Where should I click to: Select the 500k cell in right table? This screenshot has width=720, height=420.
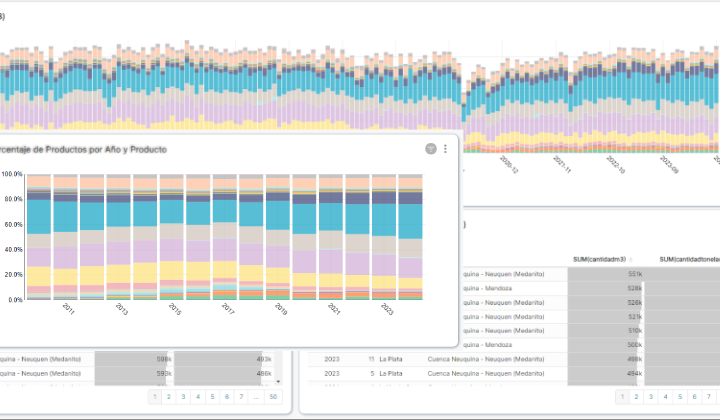point(605,345)
